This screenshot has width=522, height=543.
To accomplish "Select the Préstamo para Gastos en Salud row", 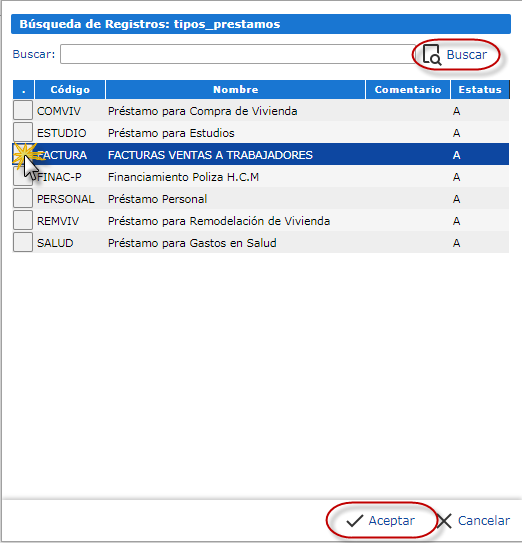I will (x=260, y=242).
